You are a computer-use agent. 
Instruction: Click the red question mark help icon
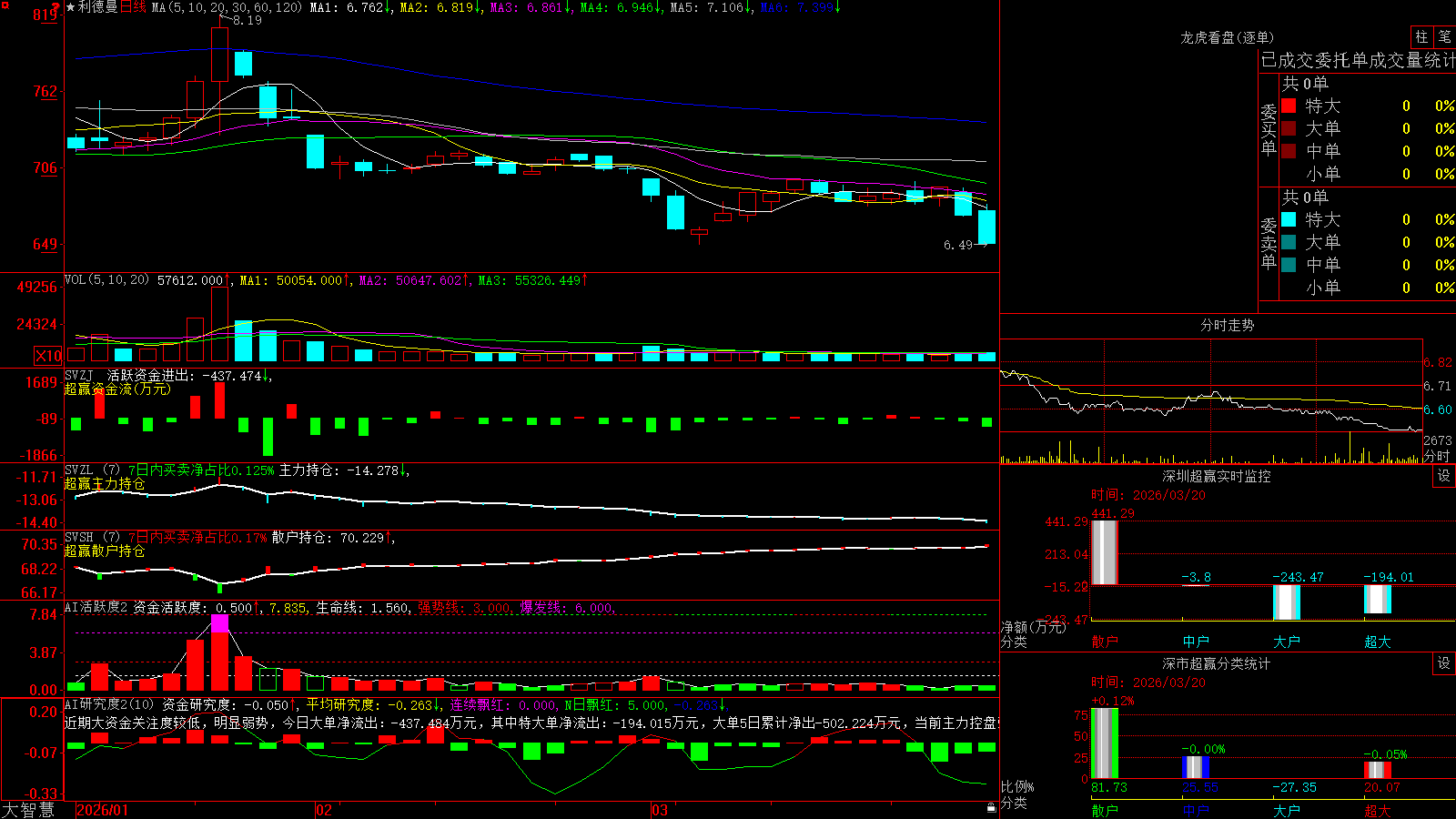[x=56, y=7]
